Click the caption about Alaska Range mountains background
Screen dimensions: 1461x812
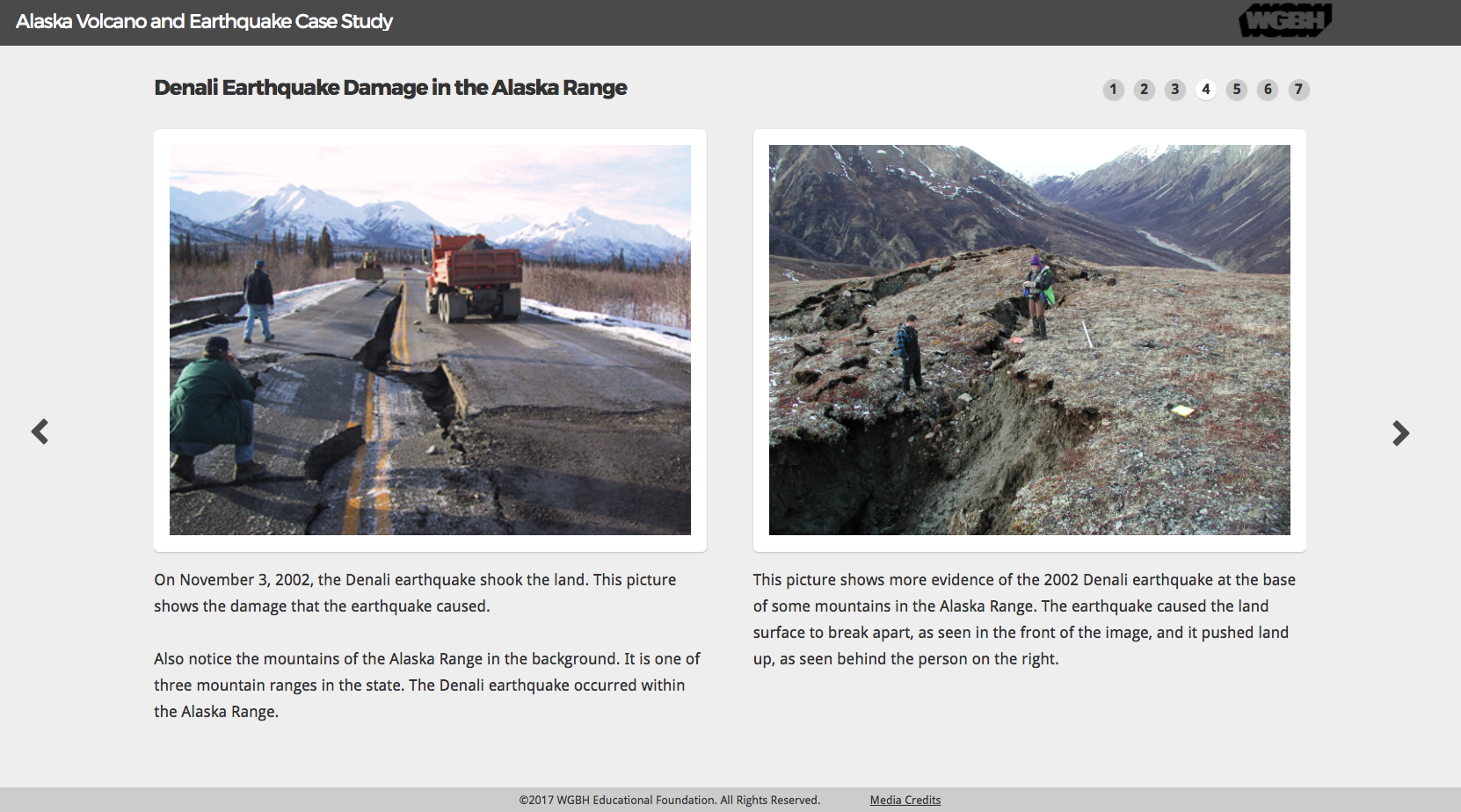pos(427,685)
